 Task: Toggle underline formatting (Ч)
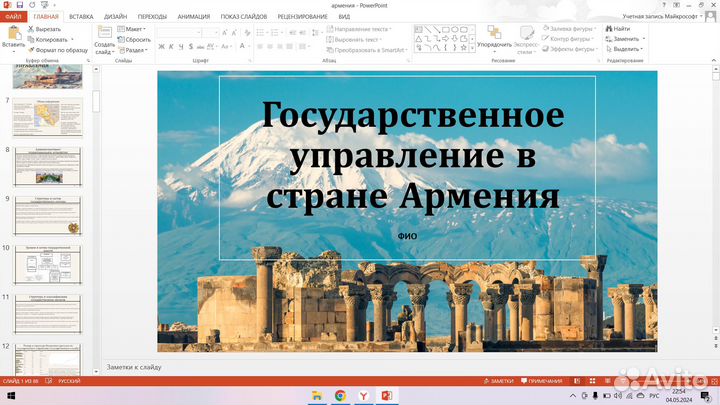click(x=181, y=46)
